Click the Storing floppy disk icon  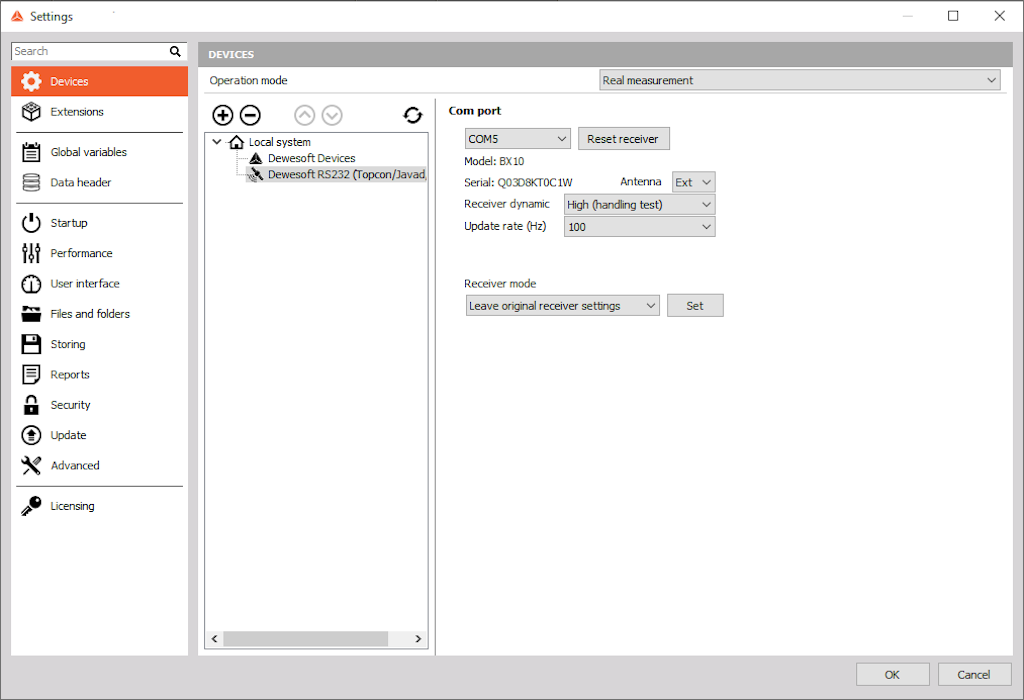tap(31, 344)
